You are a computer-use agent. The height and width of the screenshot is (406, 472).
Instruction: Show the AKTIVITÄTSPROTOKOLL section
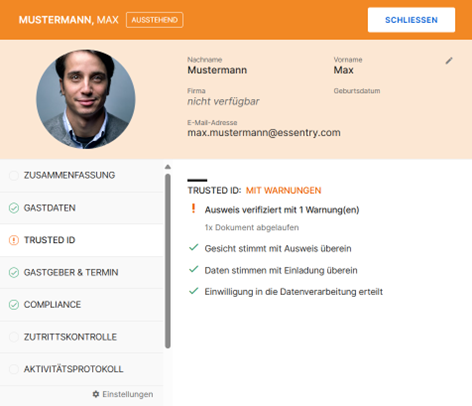(x=82, y=369)
